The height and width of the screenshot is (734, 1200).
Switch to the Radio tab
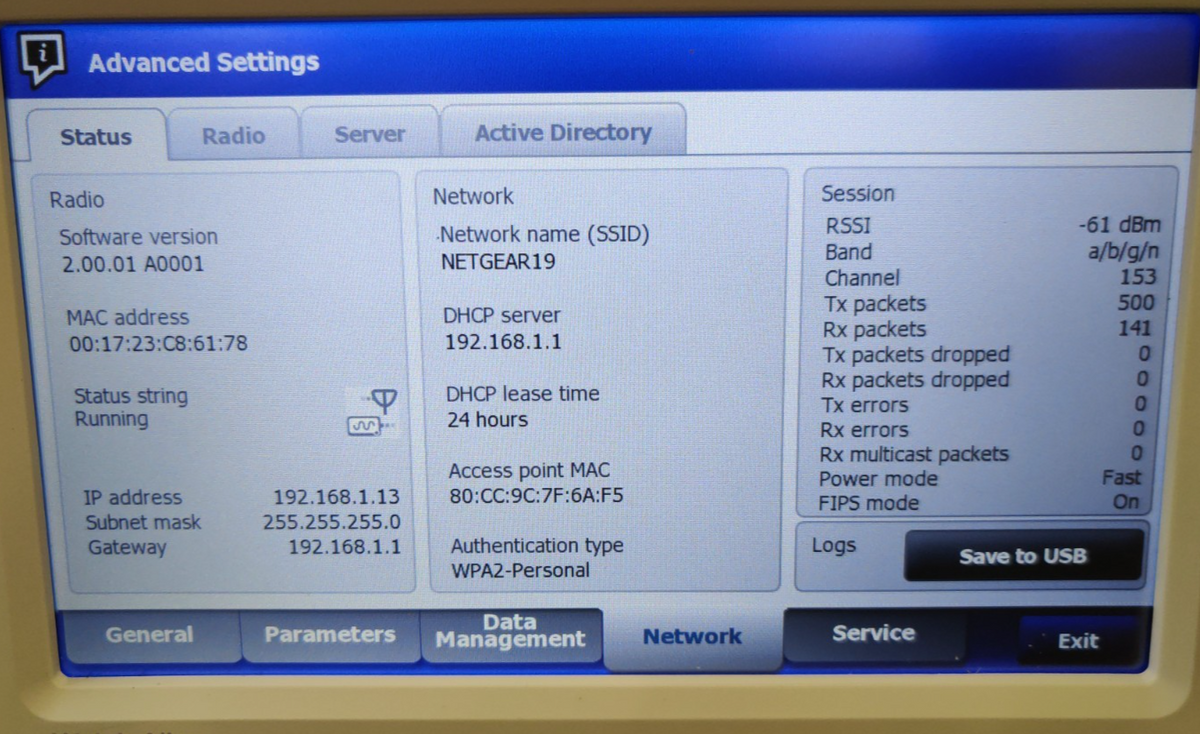click(x=233, y=135)
